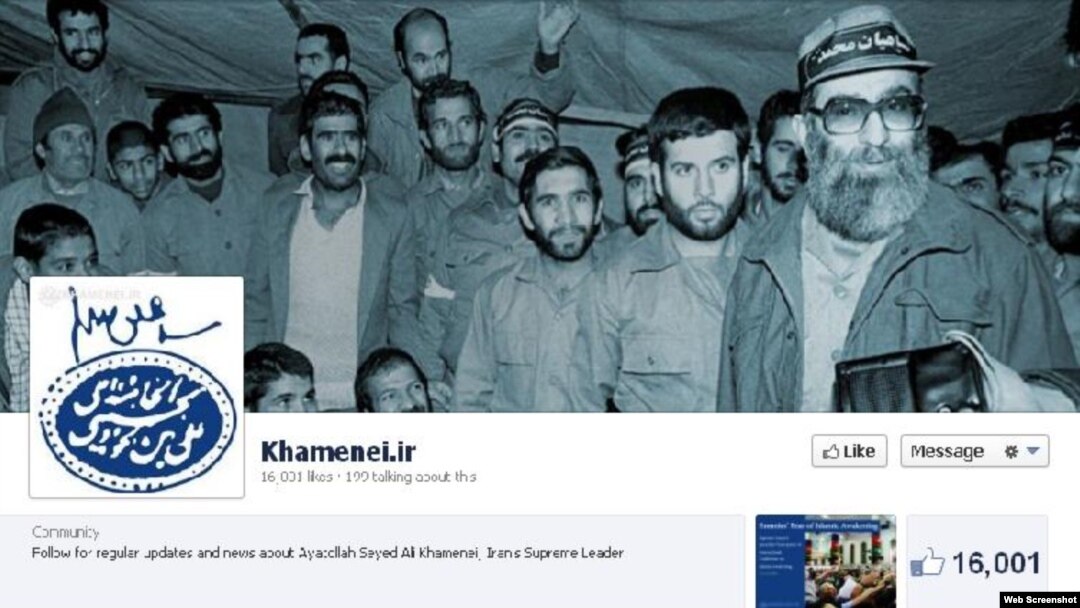Open the Islamic Awakening photo tile
Image resolution: width=1080 pixels, height=608 pixels.
click(x=825, y=561)
